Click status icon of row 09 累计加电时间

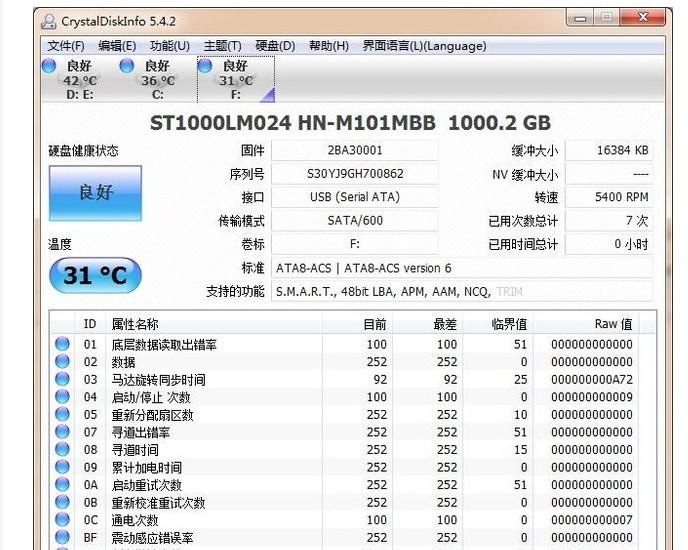coord(62,467)
